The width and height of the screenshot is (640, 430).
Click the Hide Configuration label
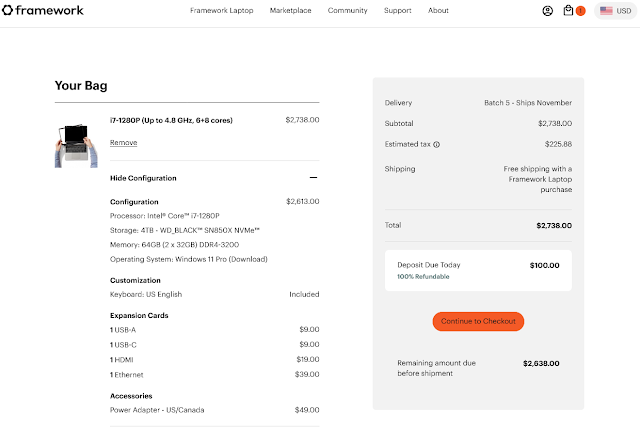click(x=143, y=178)
